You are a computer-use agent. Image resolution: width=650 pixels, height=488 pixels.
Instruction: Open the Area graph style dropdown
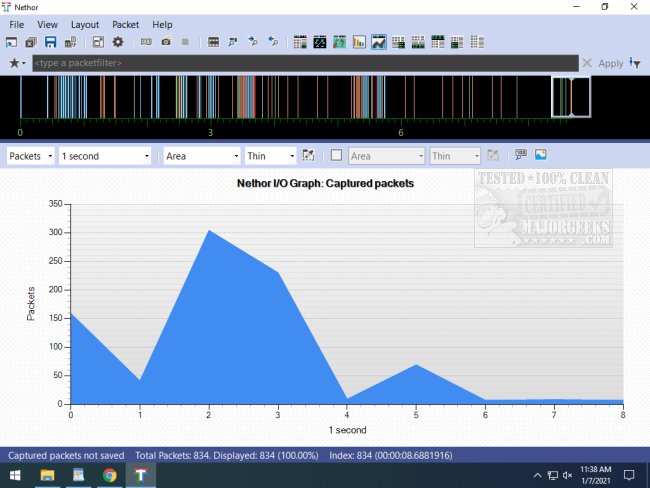202,156
